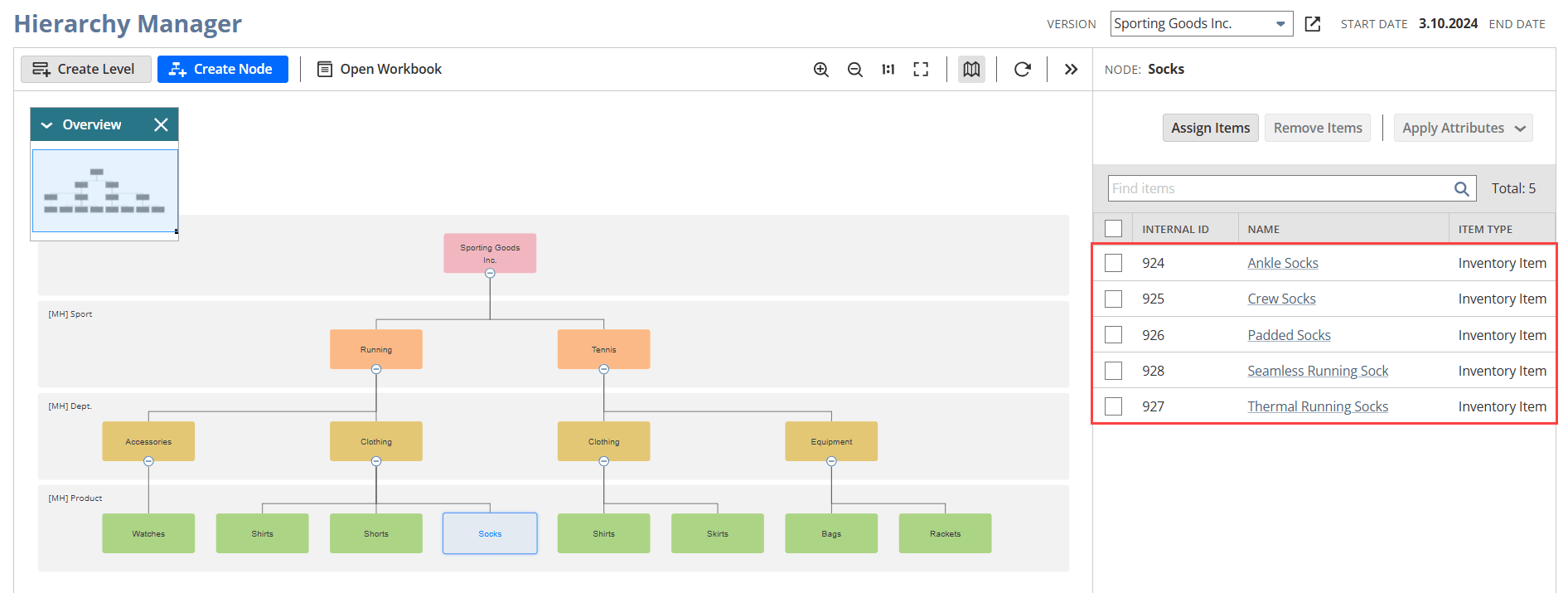1568x593 pixels.
Task: Check the box for item 928
Action: click(x=1113, y=371)
